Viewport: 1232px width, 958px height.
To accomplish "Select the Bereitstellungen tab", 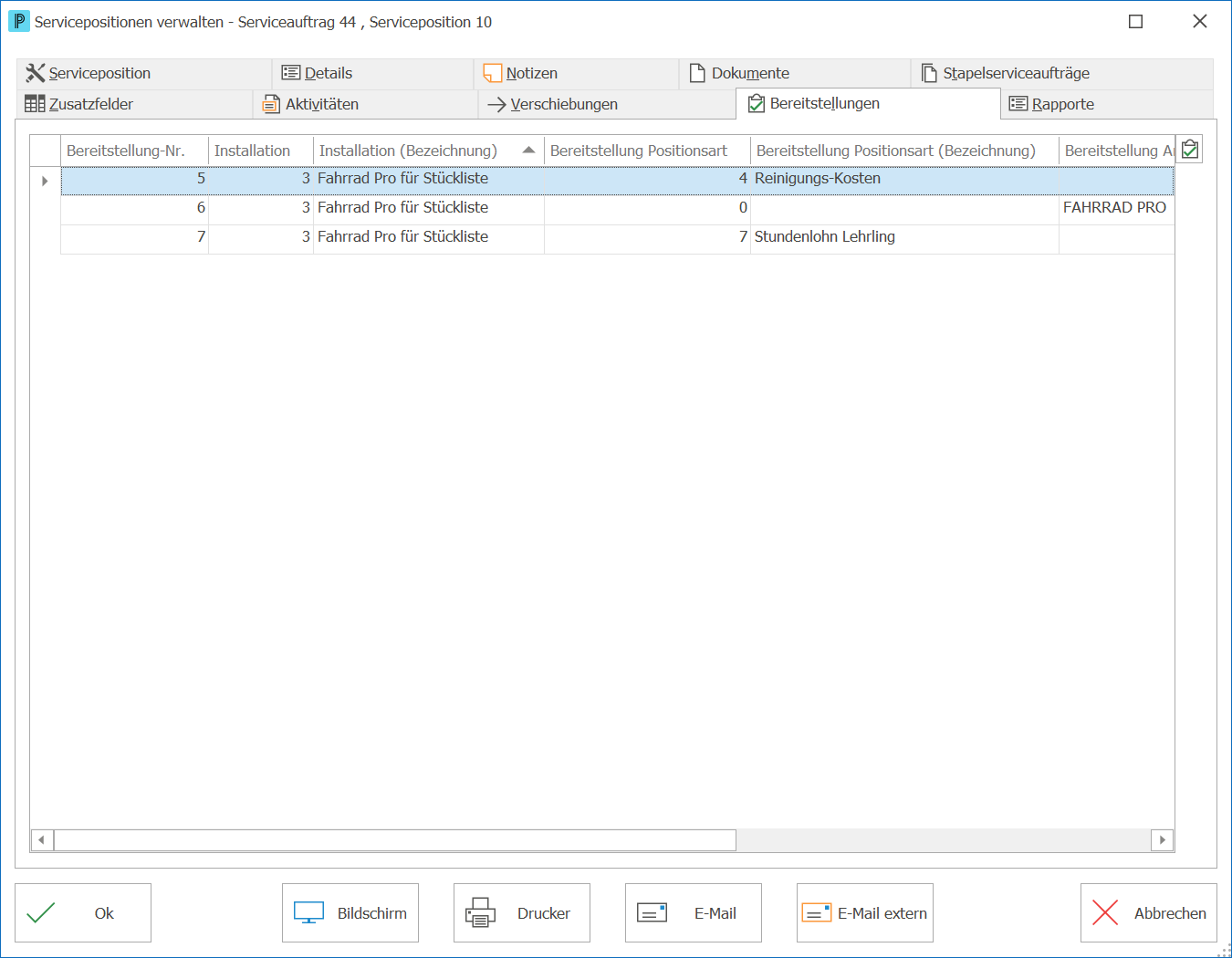I will [x=868, y=103].
